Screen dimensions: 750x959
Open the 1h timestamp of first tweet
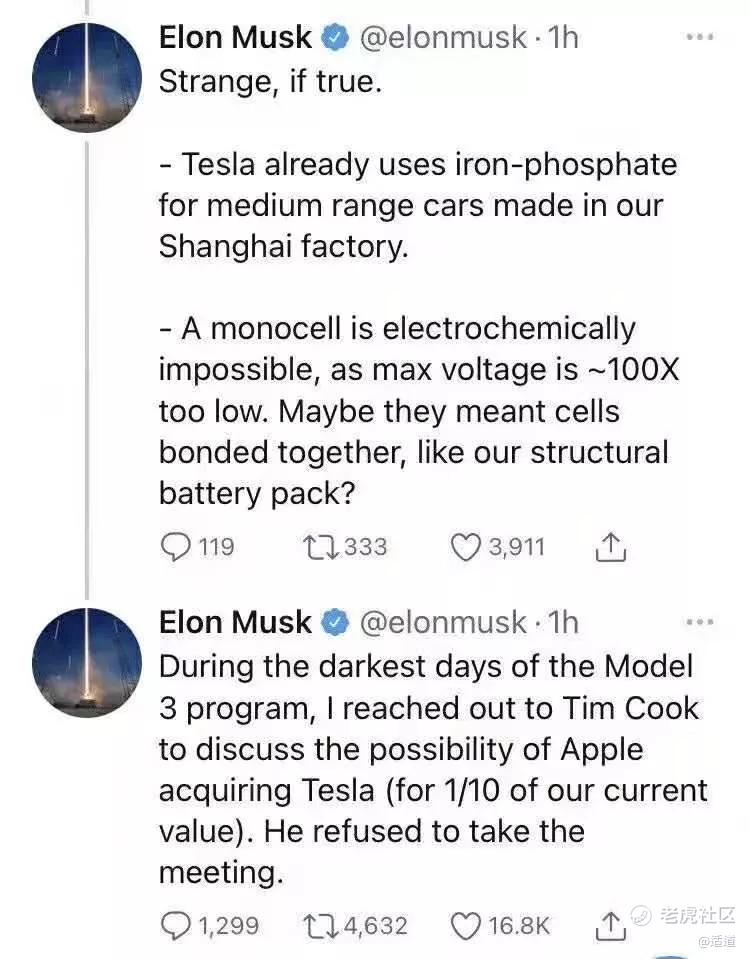(563, 38)
